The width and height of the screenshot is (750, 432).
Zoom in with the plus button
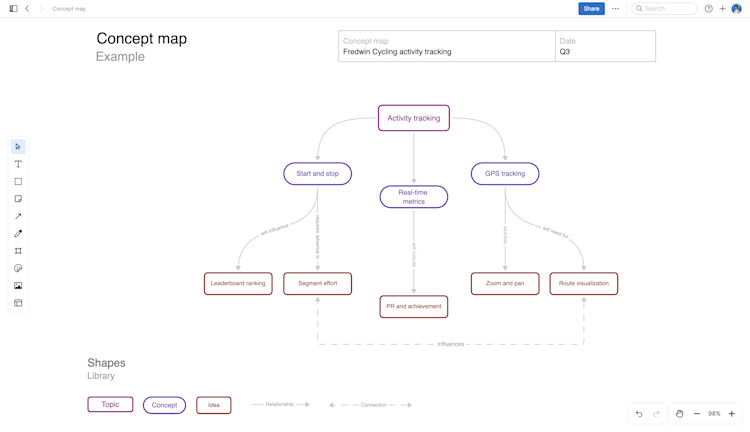pos(732,414)
